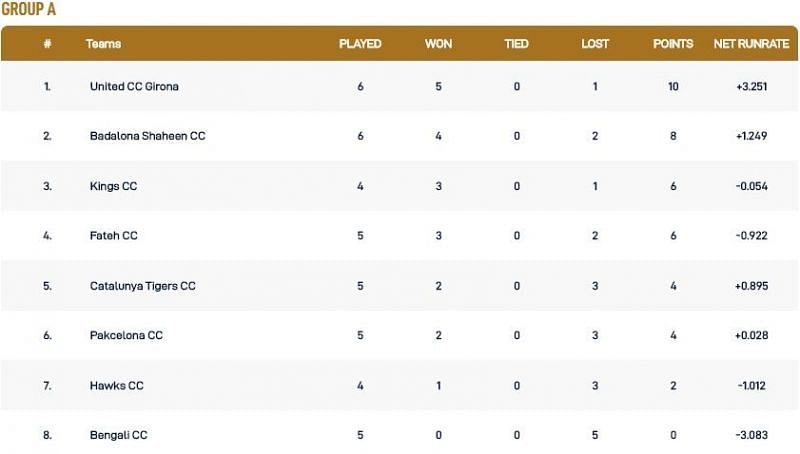Click the Teams column header

104,44
